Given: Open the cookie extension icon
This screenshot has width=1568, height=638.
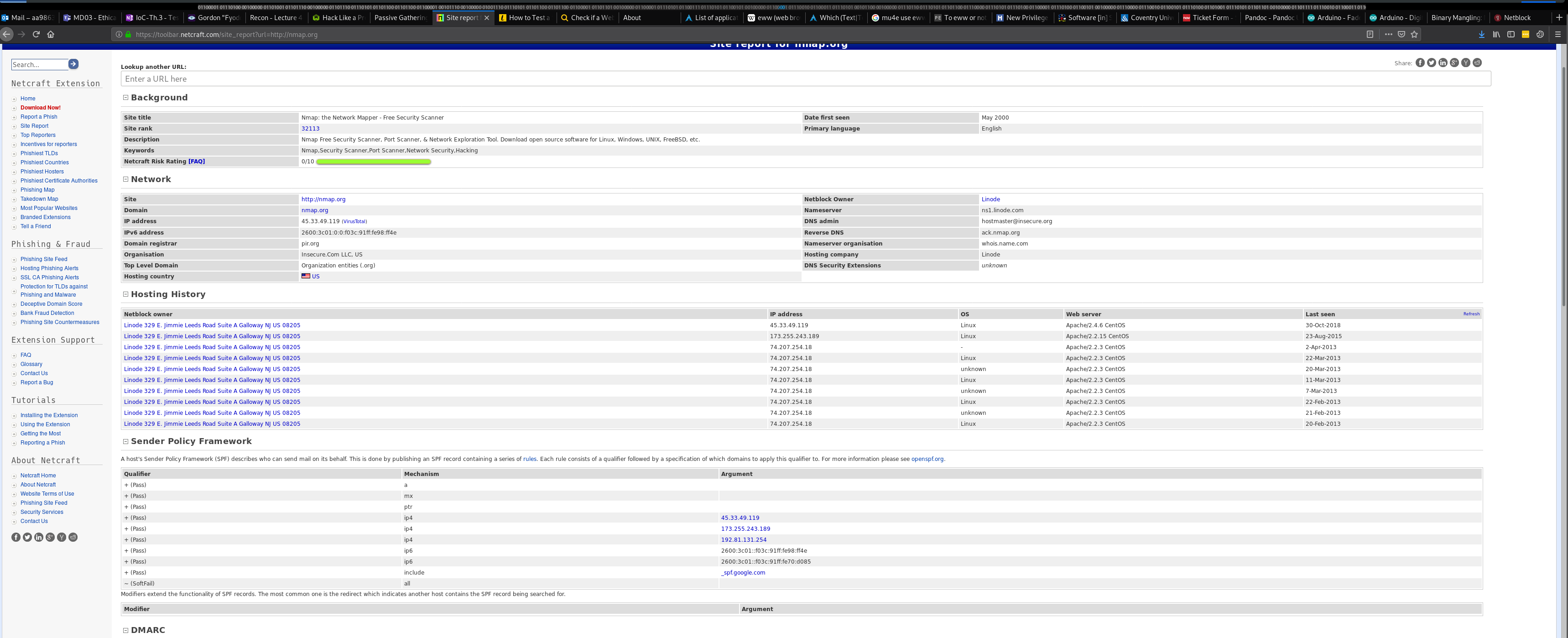Looking at the screenshot, I should (1540, 35).
